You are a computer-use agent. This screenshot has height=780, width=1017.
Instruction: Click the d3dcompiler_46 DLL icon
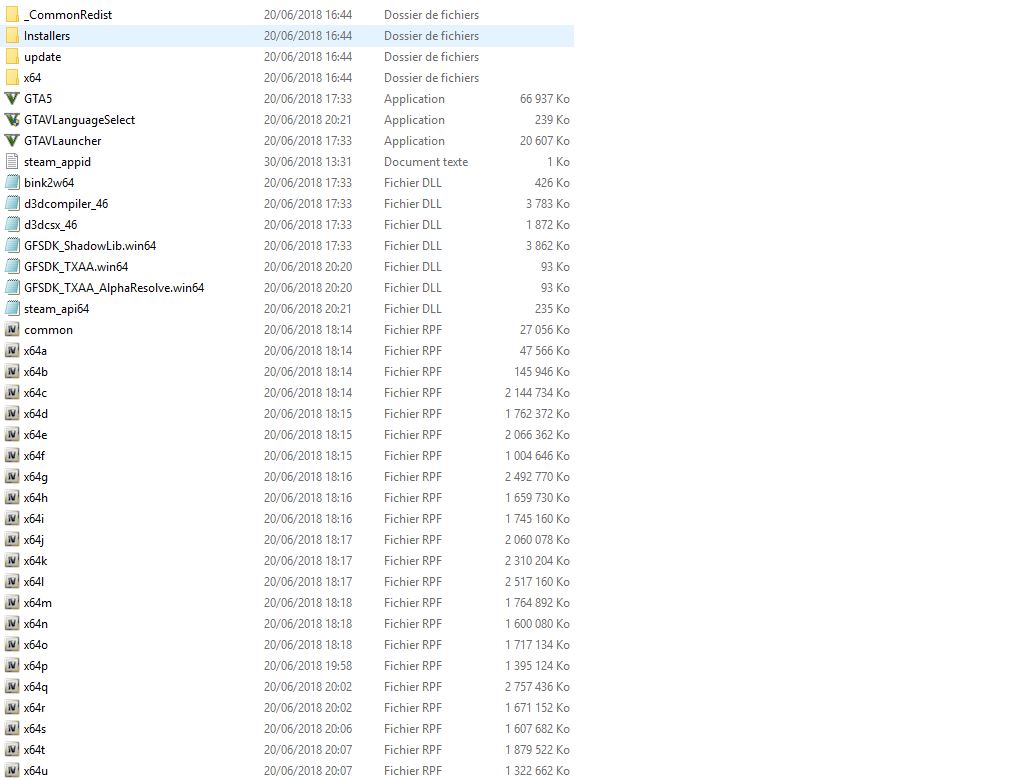point(12,204)
